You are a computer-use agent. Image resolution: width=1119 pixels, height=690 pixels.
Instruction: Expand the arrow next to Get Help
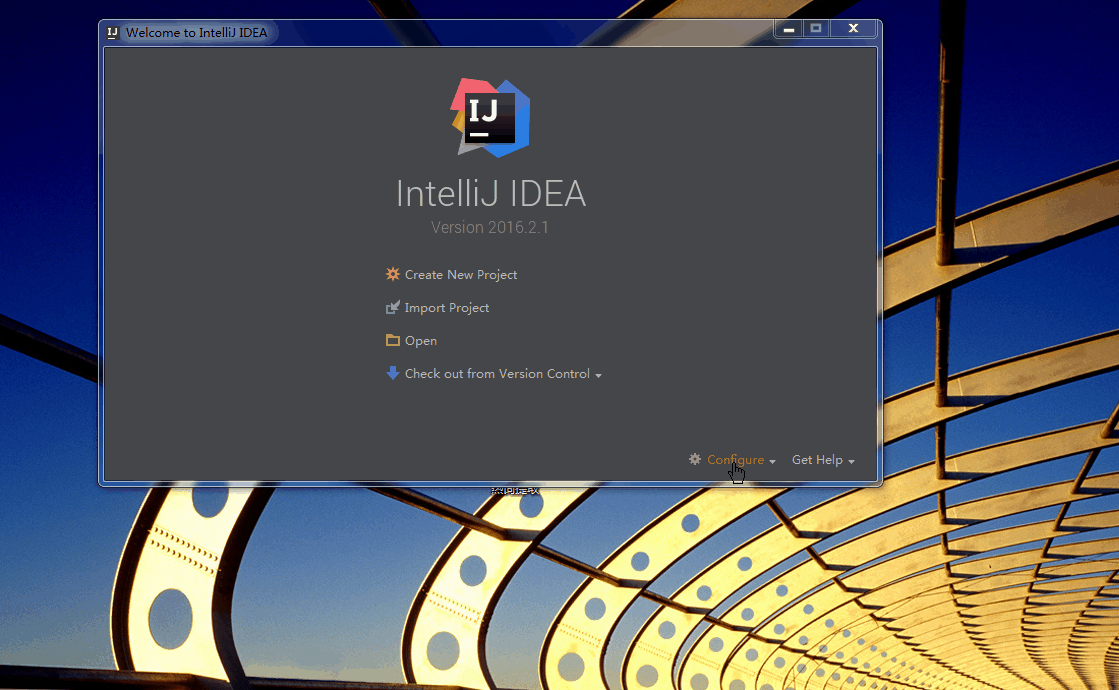[852, 462]
